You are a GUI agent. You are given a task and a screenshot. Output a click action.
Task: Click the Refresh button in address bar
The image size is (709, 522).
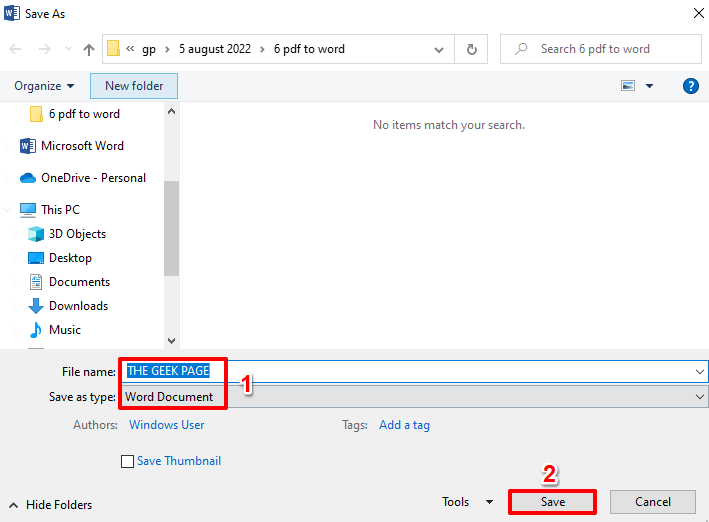click(x=471, y=49)
